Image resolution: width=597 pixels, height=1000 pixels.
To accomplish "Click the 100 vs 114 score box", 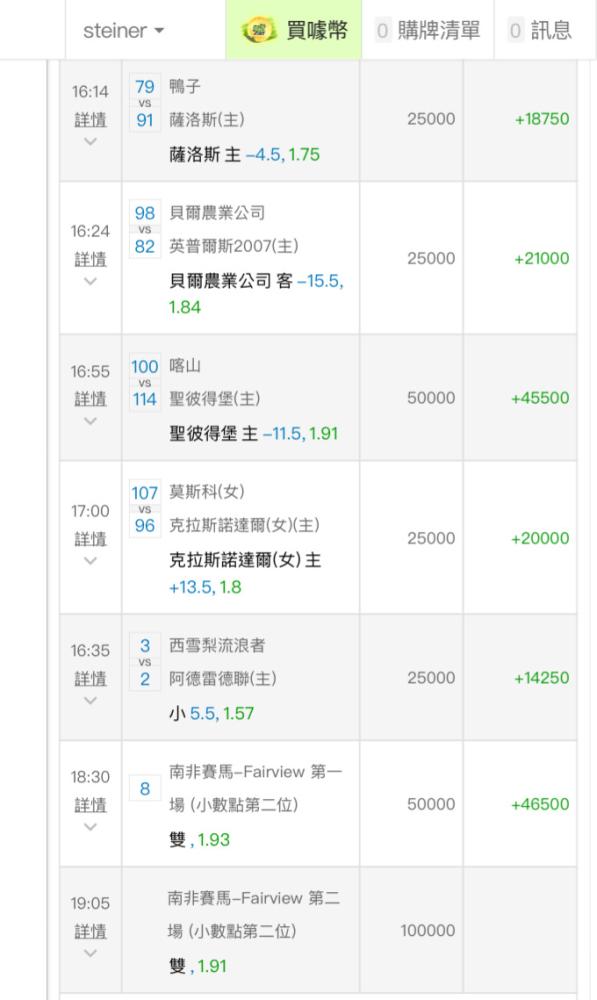I will 145,383.
